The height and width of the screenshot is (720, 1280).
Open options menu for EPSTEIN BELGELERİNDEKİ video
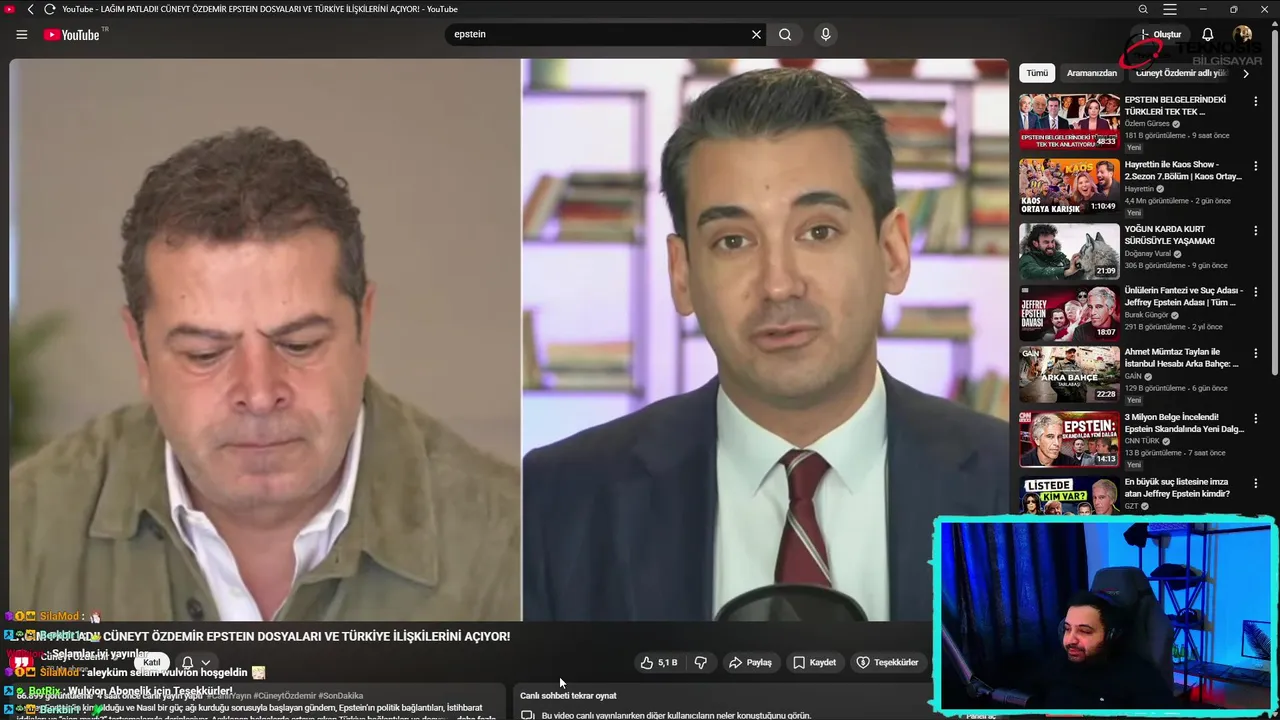[1256, 101]
